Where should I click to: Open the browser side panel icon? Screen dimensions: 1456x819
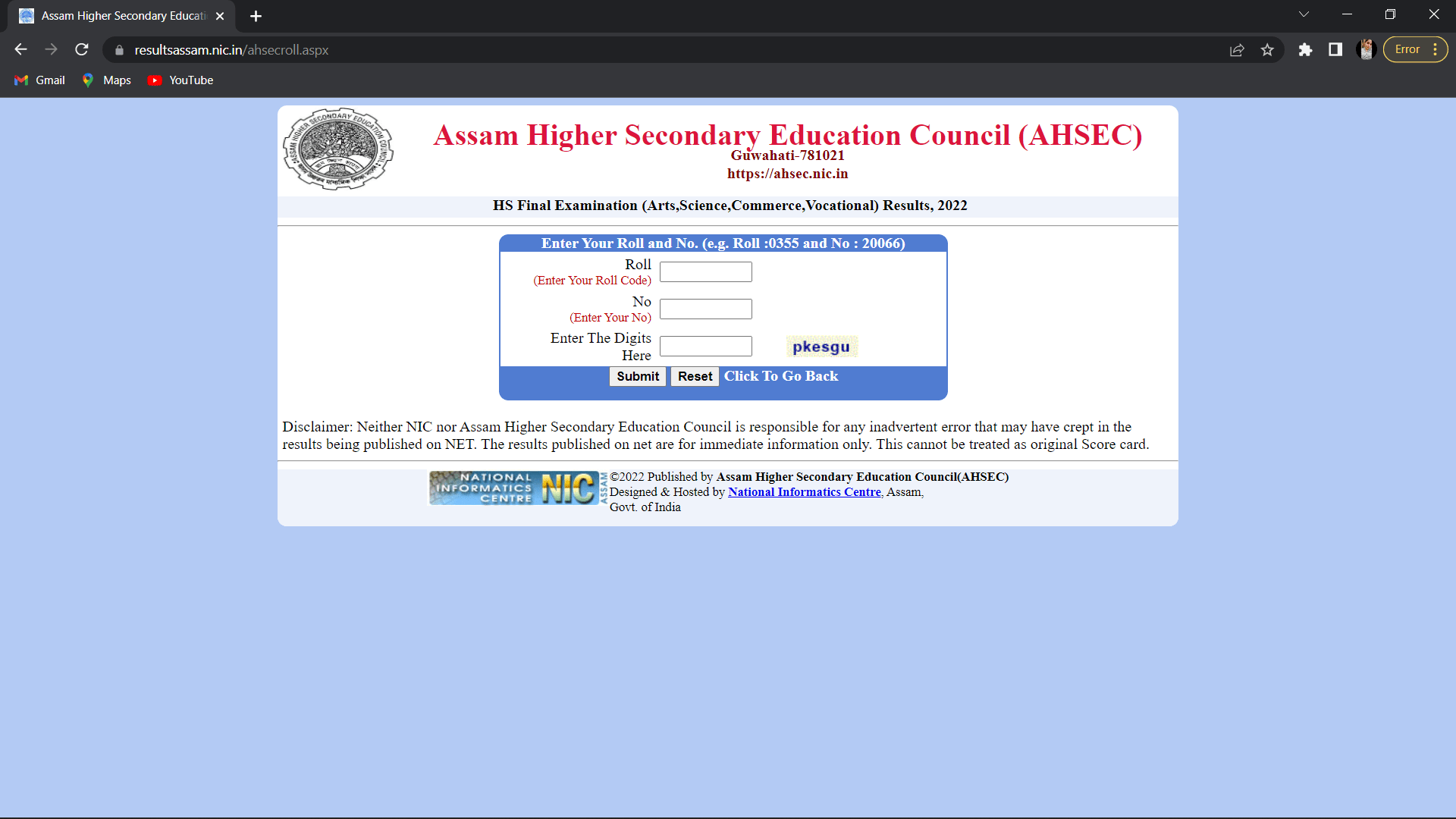coord(1335,49)
